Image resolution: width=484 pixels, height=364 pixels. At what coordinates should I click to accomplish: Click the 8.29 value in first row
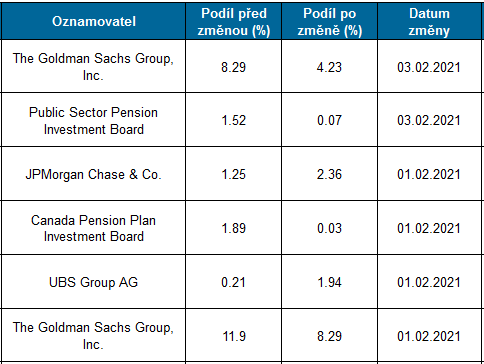(x=234, y=67)
